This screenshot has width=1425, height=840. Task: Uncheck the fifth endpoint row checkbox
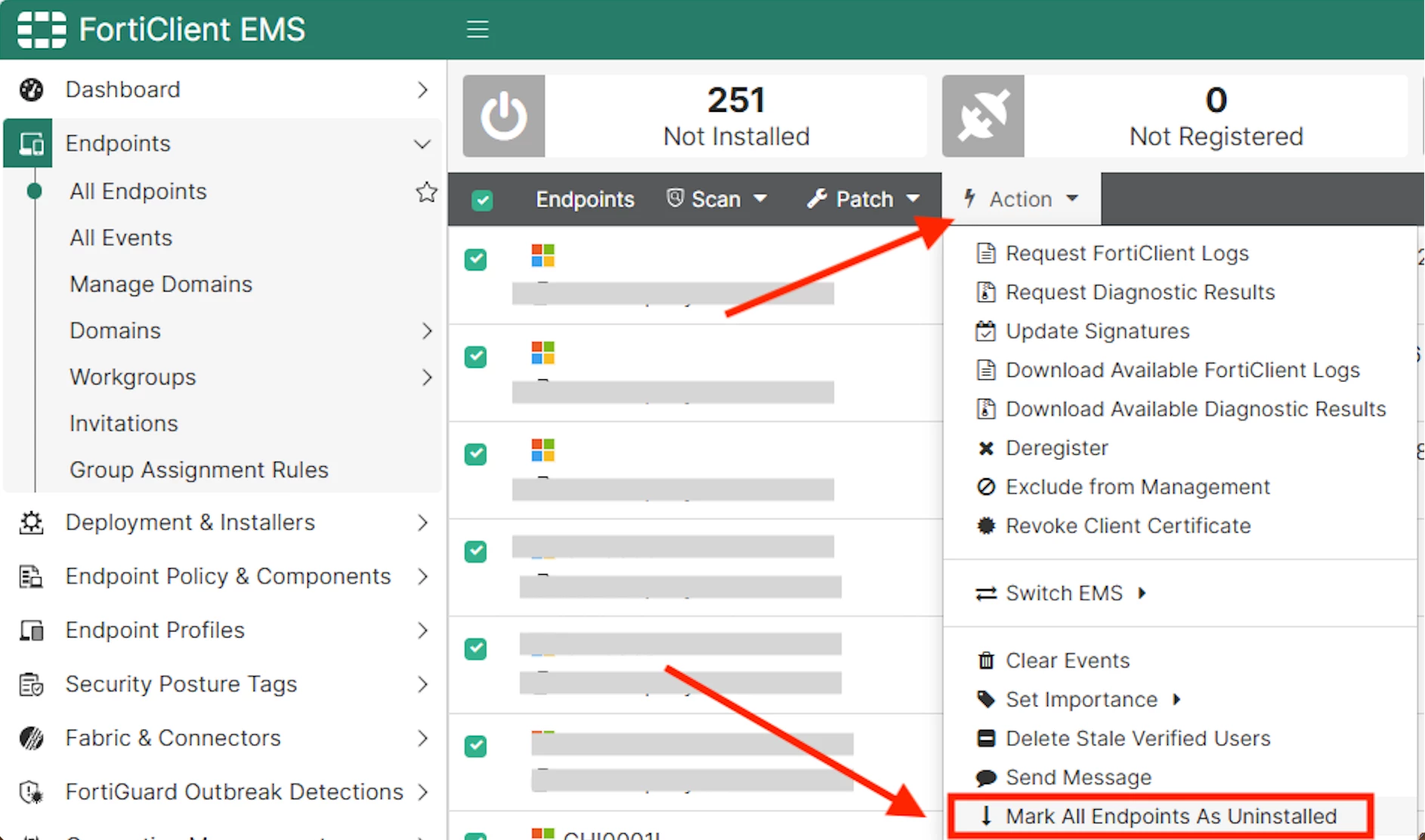tap(475, 649)
